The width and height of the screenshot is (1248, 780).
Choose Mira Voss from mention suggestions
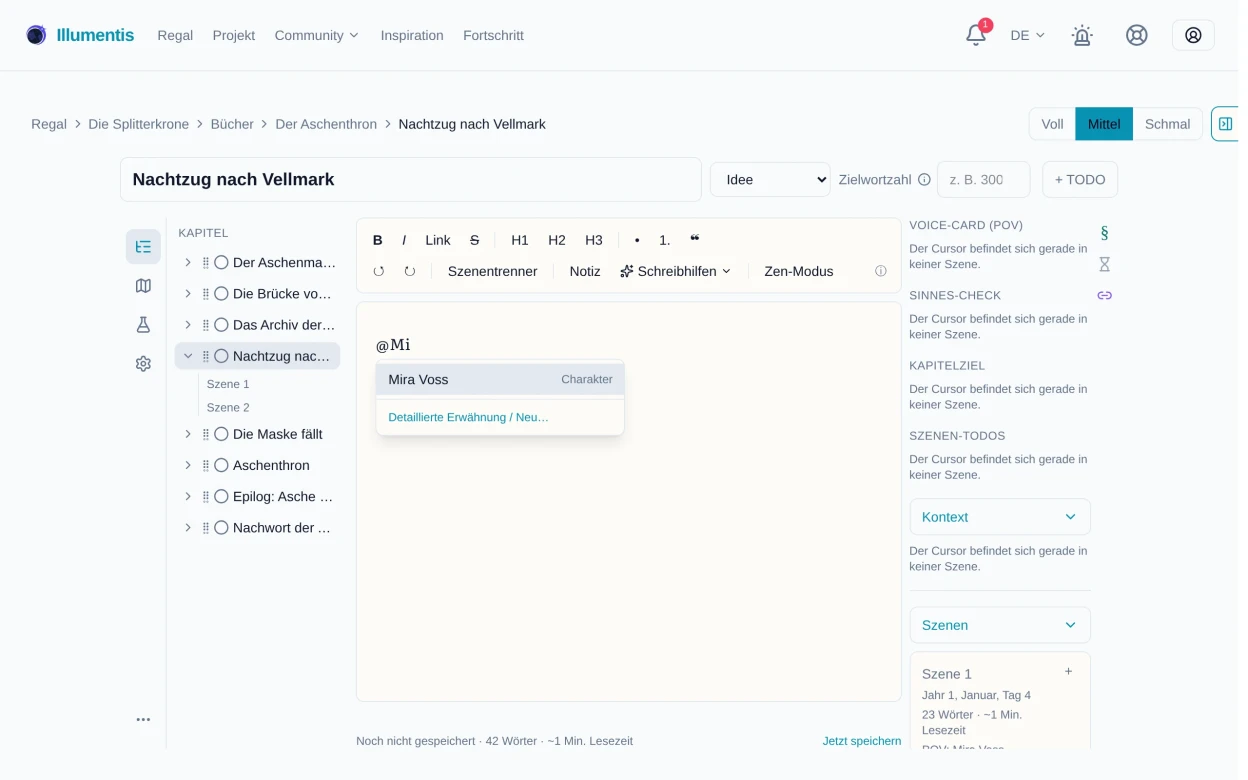[x=500, y=380]
